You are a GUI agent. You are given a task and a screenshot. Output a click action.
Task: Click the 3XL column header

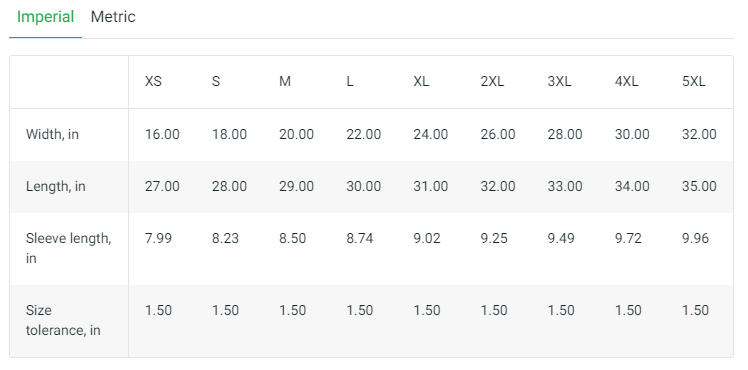559,82
